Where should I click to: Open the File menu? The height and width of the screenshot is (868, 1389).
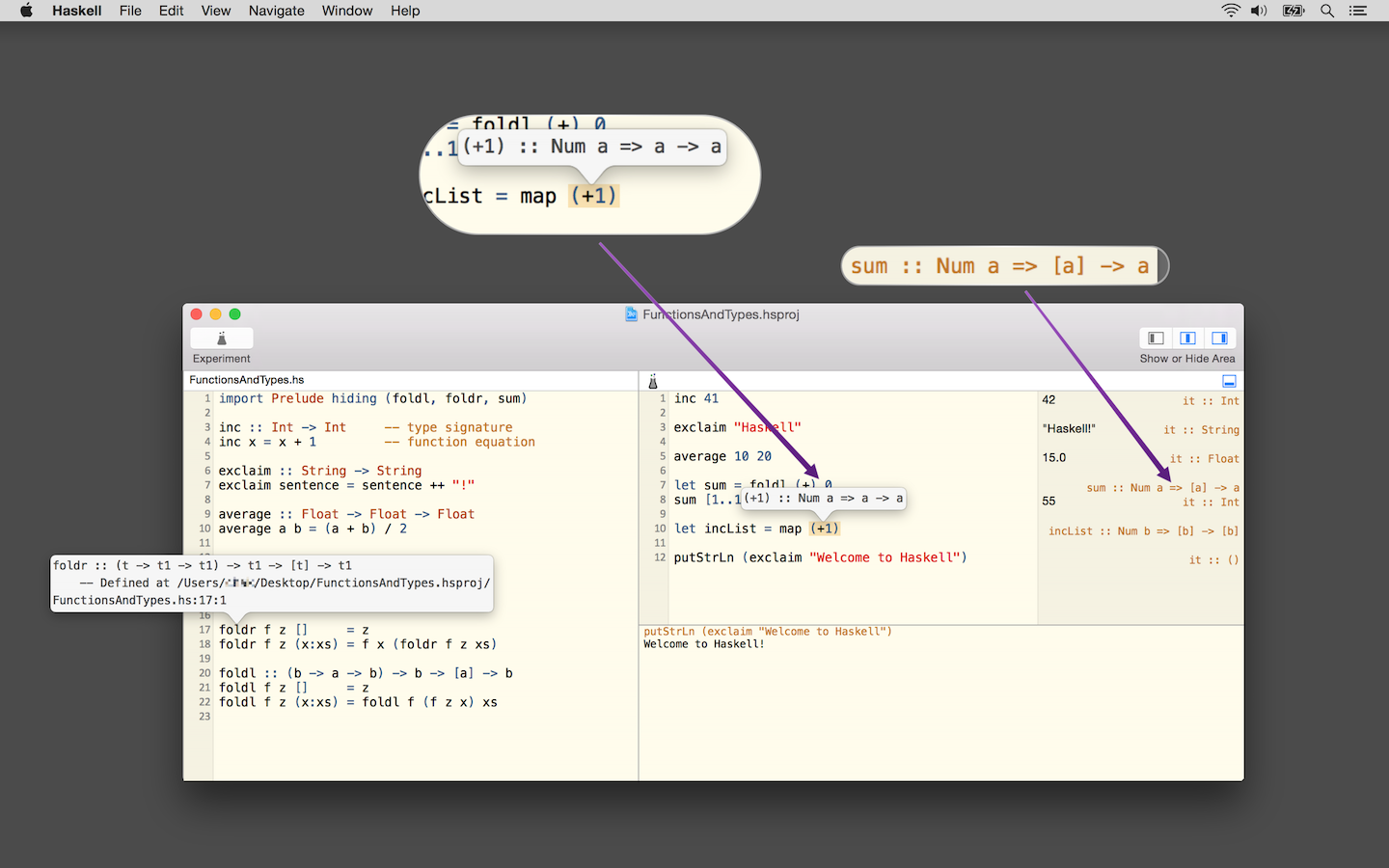(x=130, y=11)
